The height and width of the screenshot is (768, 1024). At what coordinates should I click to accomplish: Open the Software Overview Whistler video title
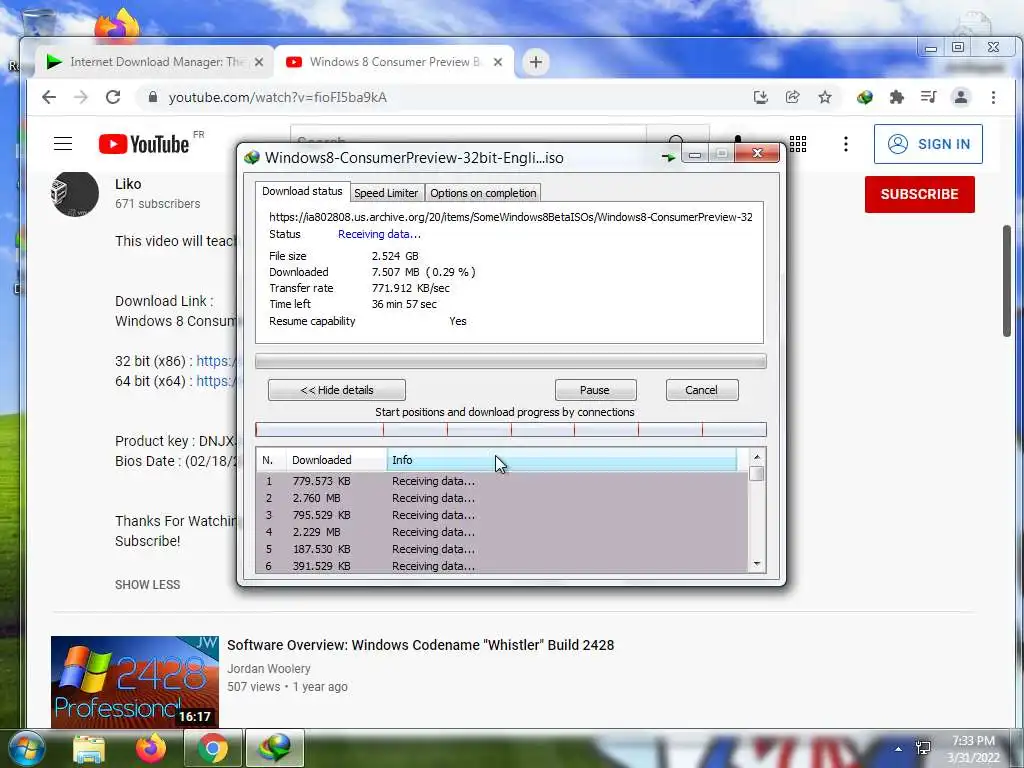(421, 645)
